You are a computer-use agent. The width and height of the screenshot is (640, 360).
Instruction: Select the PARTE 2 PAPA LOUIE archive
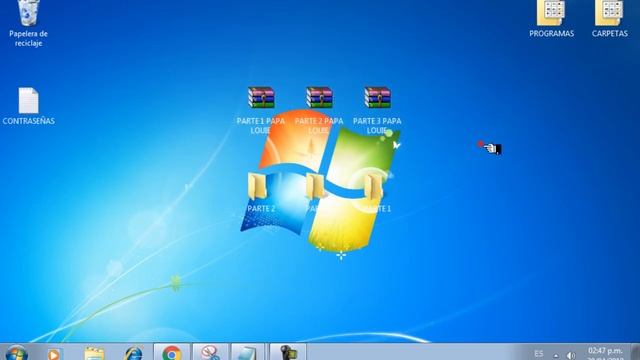click(x=319, y=98)
